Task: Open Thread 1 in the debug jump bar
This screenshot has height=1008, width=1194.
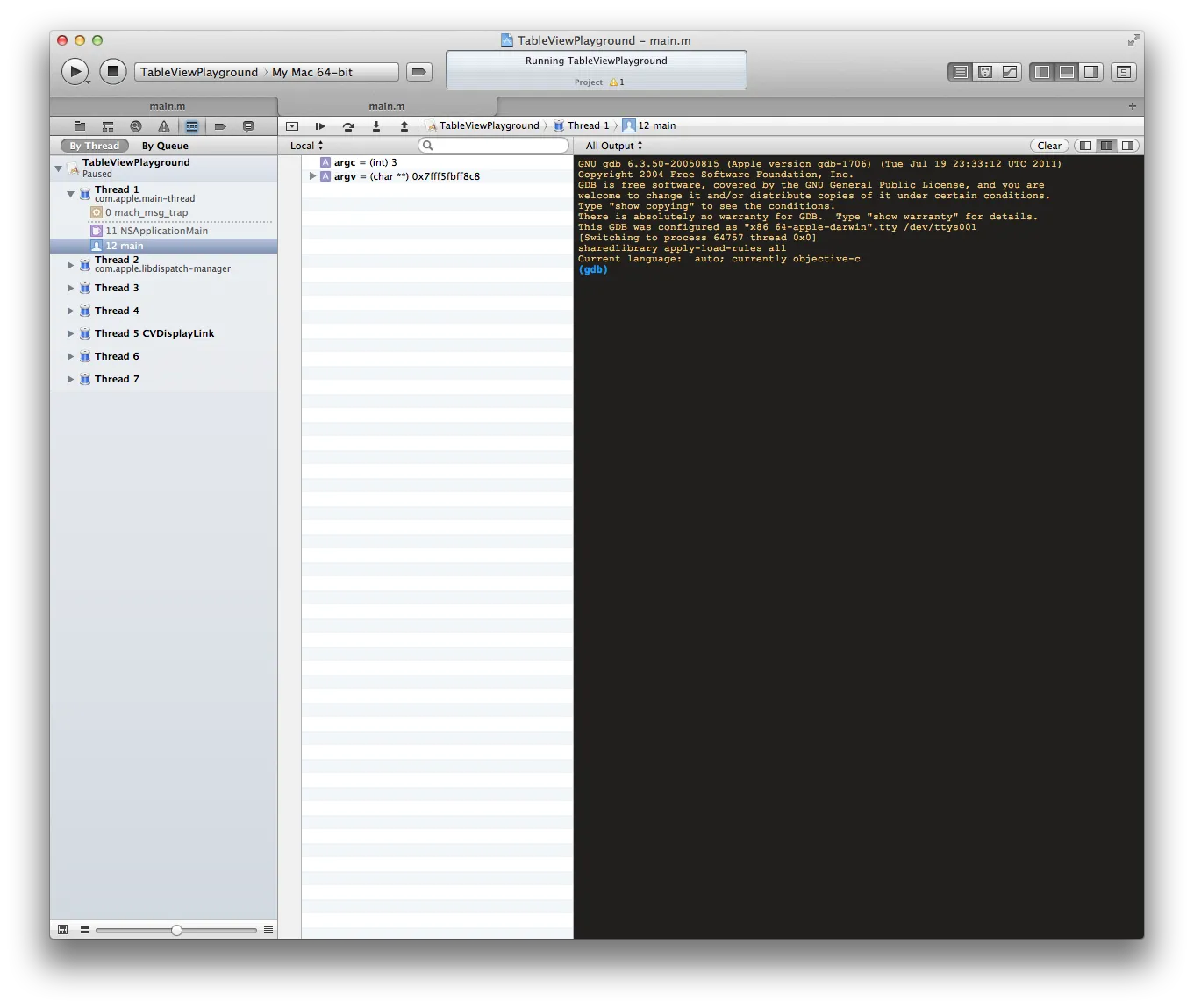Action: point(581,125)
